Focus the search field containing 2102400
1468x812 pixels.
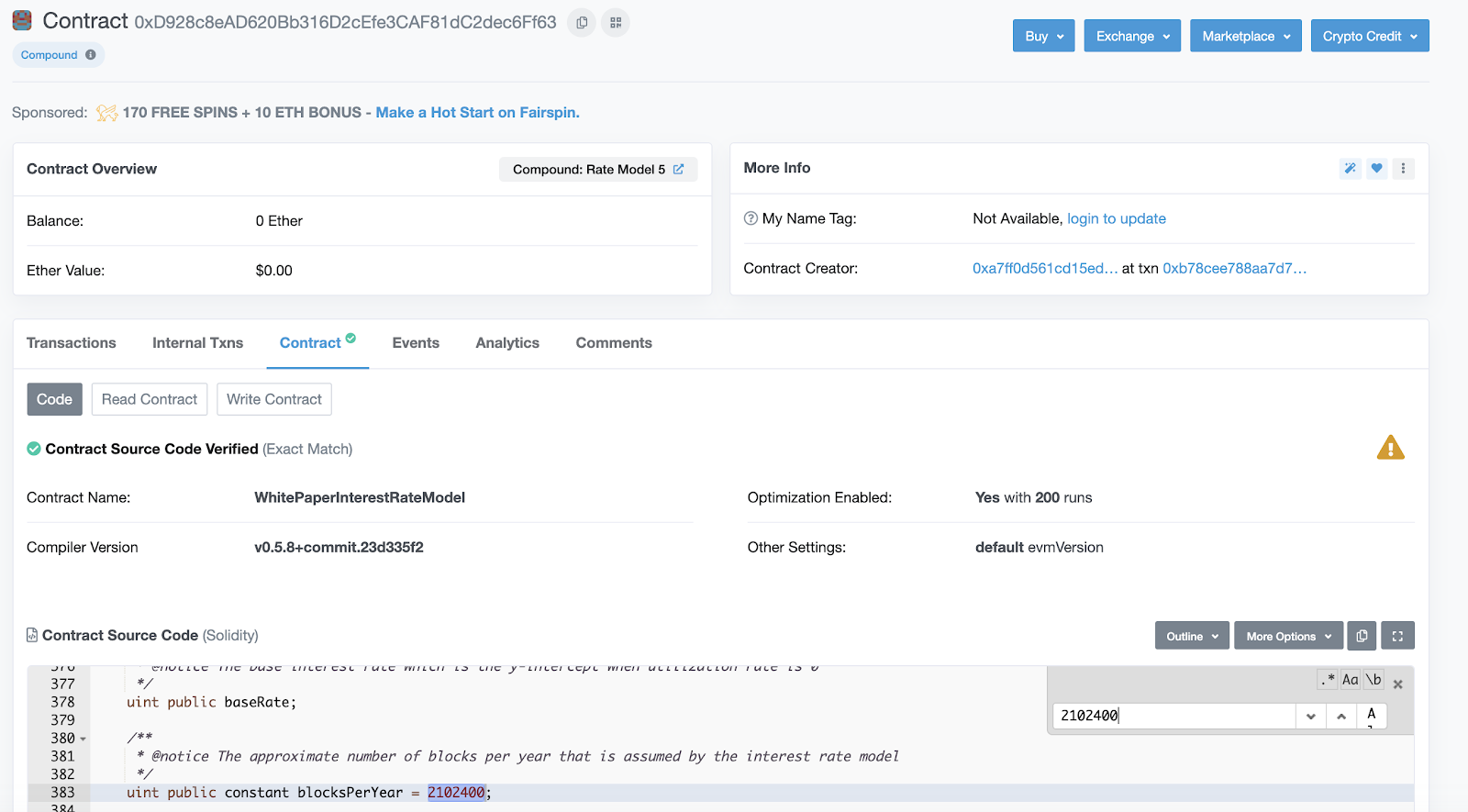click(1173, 716)
